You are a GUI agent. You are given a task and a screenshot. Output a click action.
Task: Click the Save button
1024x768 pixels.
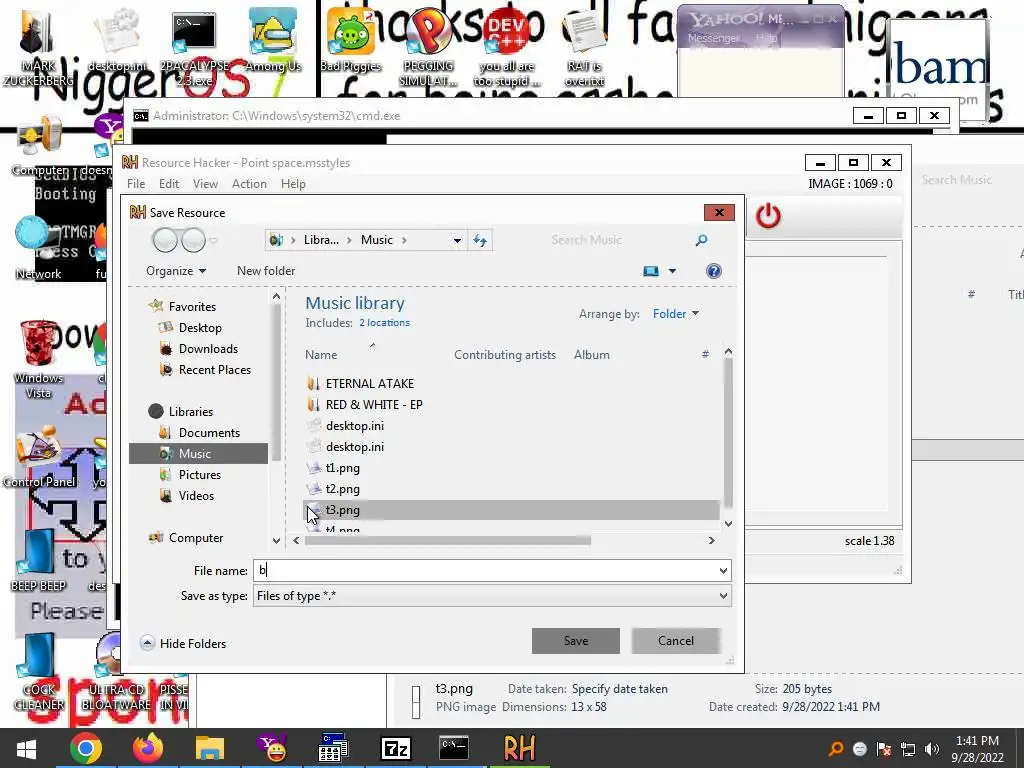point(576,641)
